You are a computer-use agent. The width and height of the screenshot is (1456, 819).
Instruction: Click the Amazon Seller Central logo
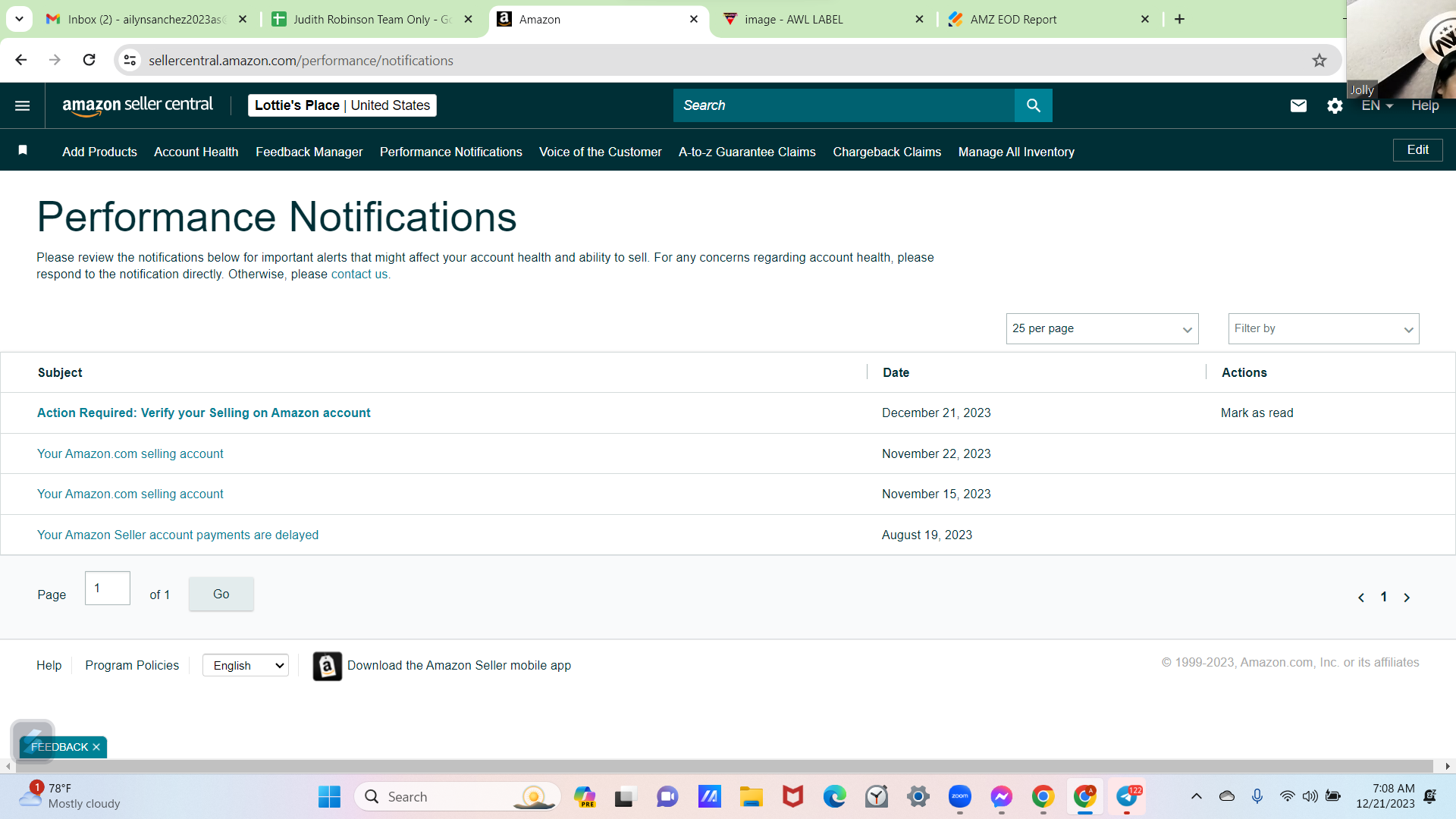pos(137,105)
